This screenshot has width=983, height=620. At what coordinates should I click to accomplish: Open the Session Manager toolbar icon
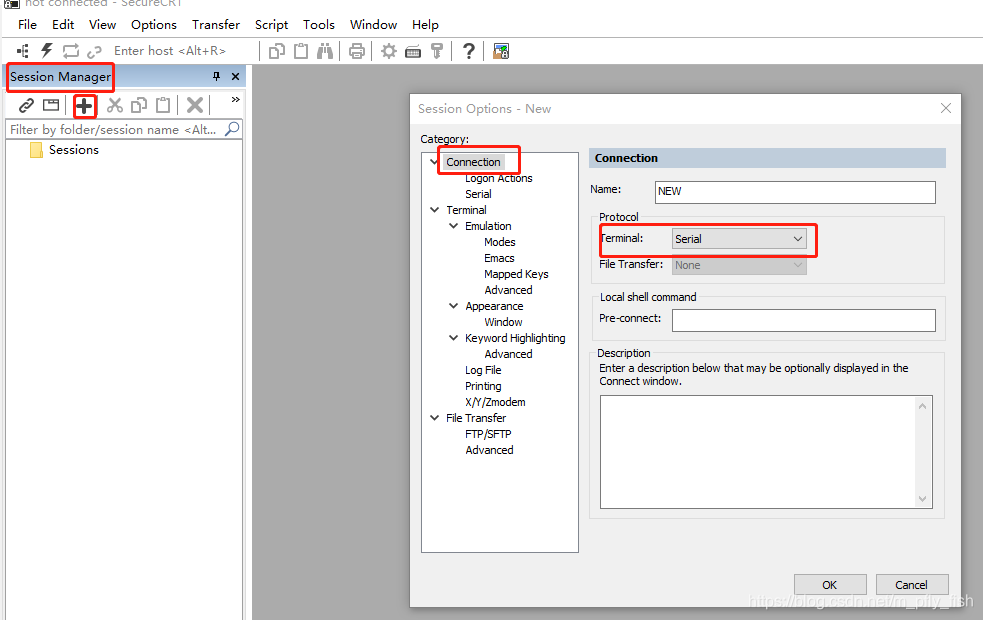click(x=23, y=51)
